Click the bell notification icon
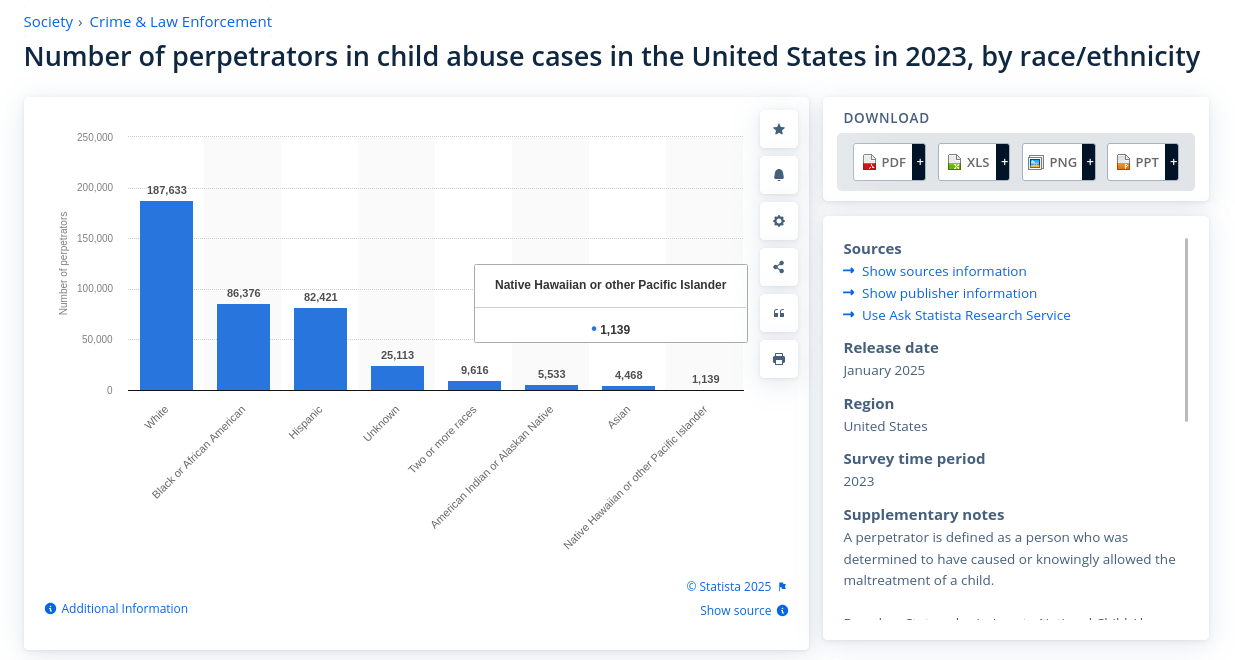1235x660 pixels. tap(779, 175)
